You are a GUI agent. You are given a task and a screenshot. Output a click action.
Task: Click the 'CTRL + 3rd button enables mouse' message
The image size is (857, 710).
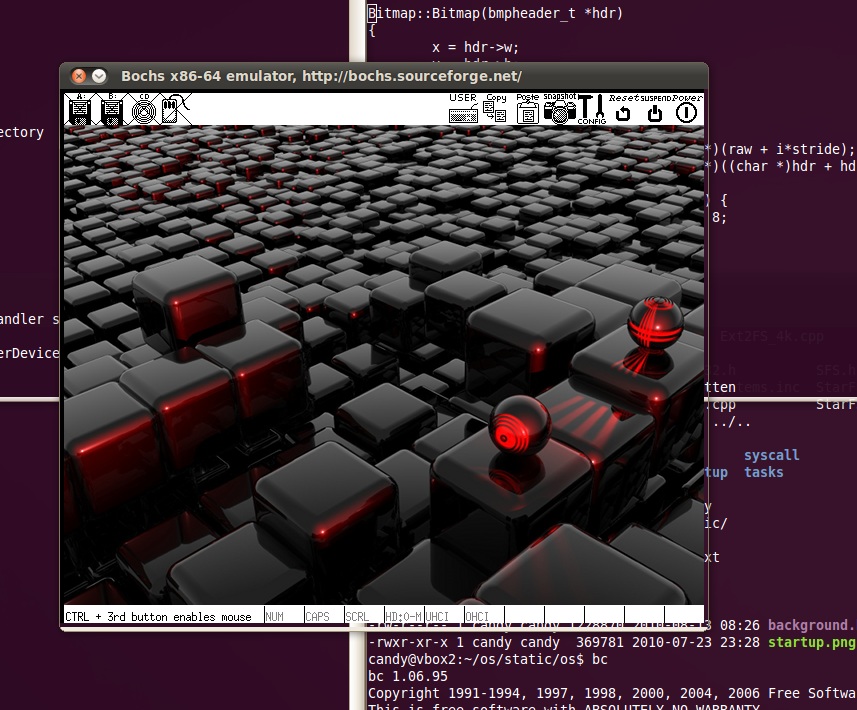(x=158, y=617)
